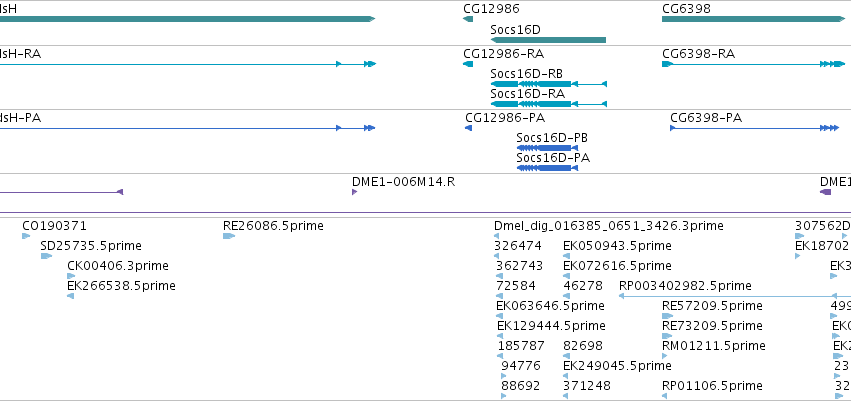Image resolution: width=851 pixels, height=401 pixels.
Task: Select the EK072616.5prime EST label
Action: 618,266
